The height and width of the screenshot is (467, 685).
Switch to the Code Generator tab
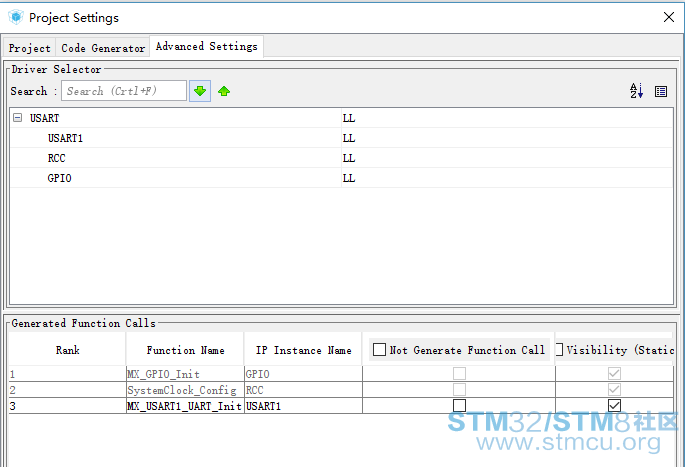[x=102, y=47]
